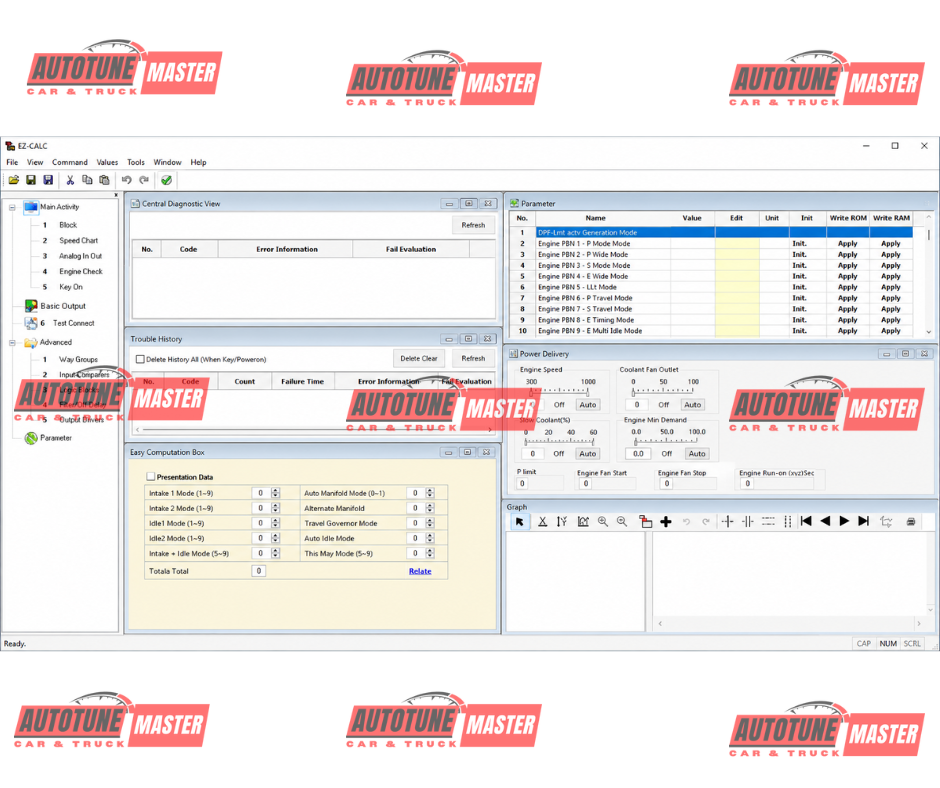
Task: Set Engine Min Demand to Auto
Action: [697, 454]
